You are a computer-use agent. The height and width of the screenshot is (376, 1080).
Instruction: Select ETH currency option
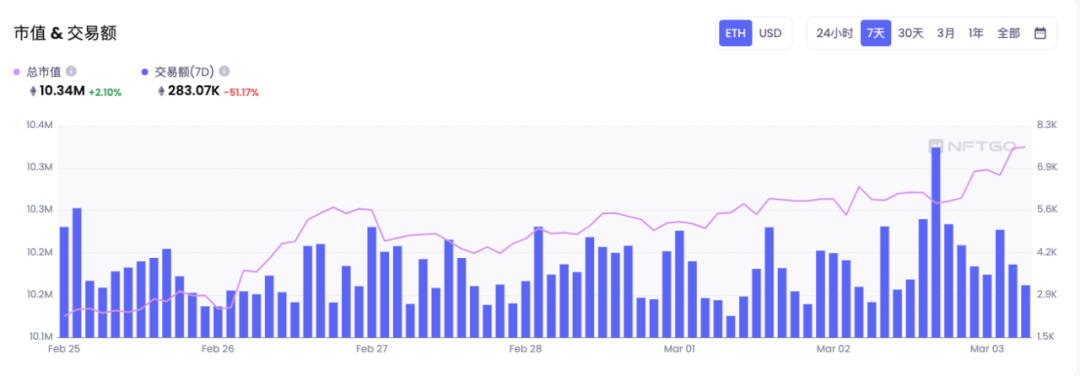[x=735, y=33]
